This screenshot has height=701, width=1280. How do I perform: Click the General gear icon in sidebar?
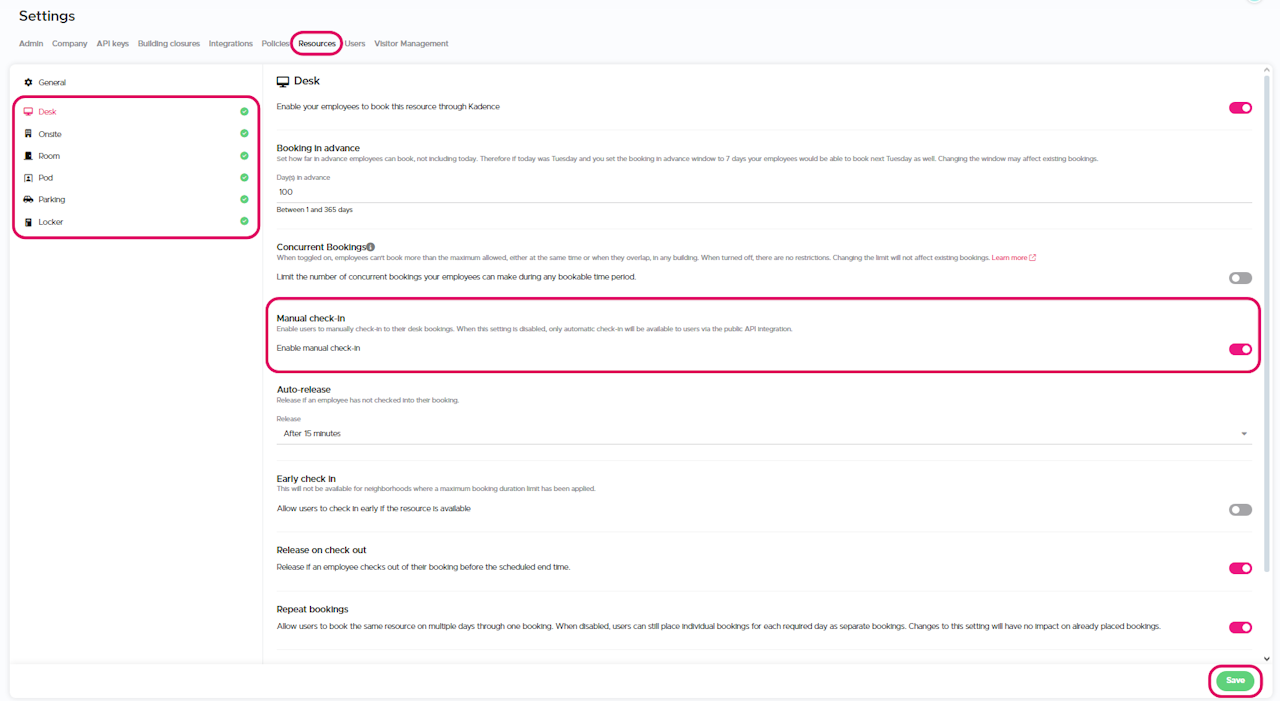(28, 82)
